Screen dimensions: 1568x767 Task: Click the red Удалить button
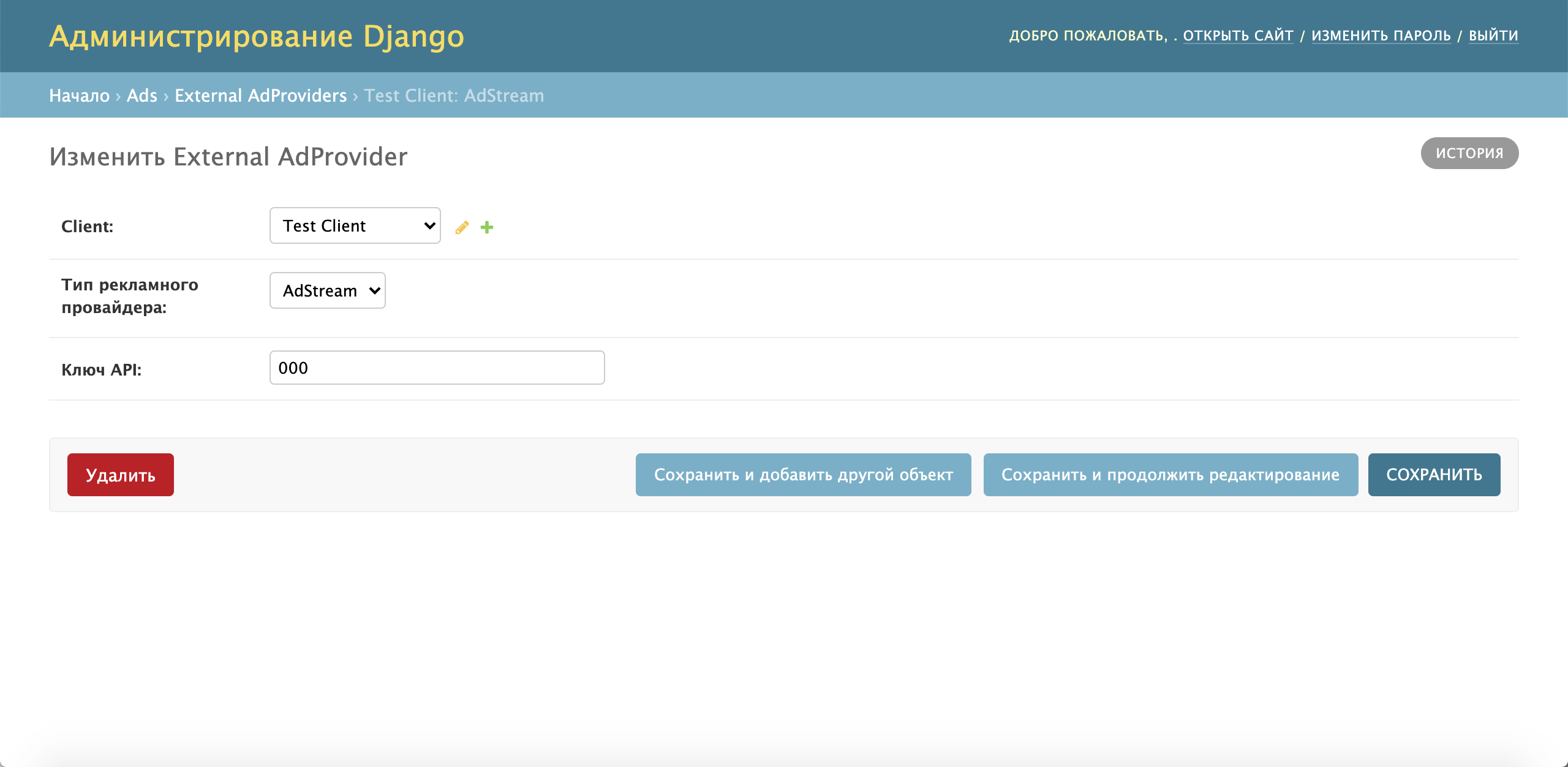(121, 475)
